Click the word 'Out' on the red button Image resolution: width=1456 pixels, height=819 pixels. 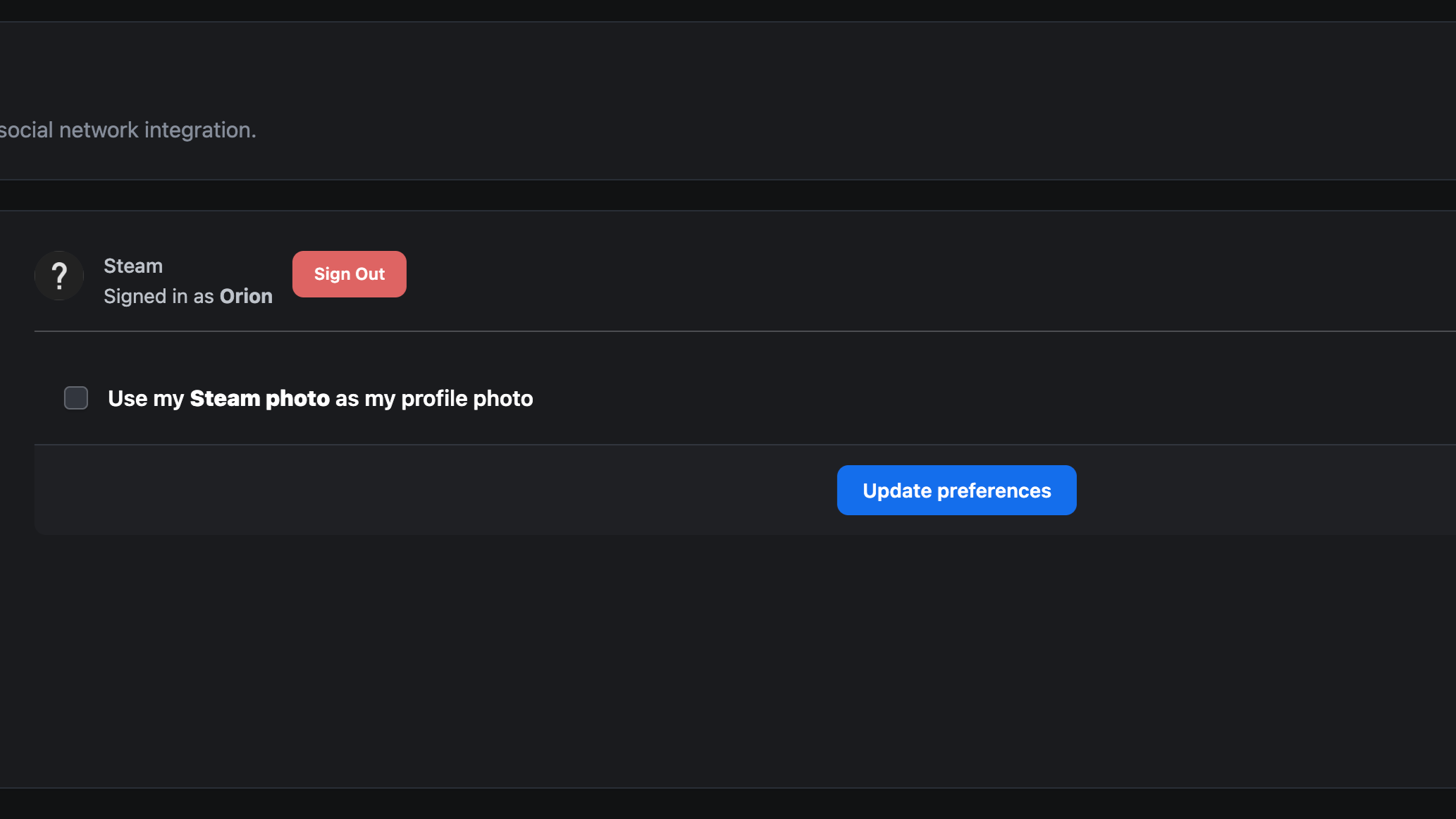(370, 274)
